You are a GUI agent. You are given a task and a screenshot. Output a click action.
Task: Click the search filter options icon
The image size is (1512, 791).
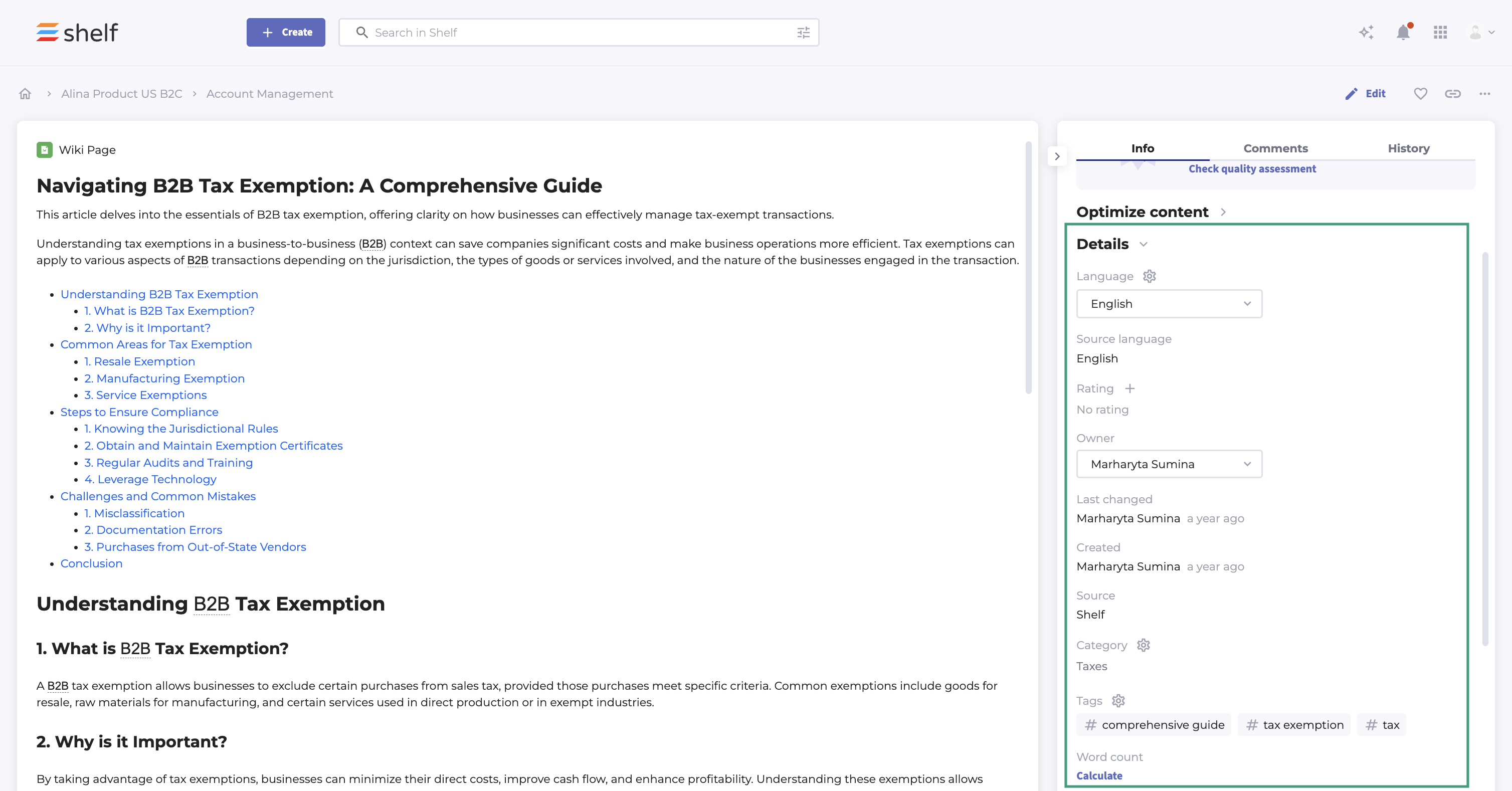[x=803, y=33]
